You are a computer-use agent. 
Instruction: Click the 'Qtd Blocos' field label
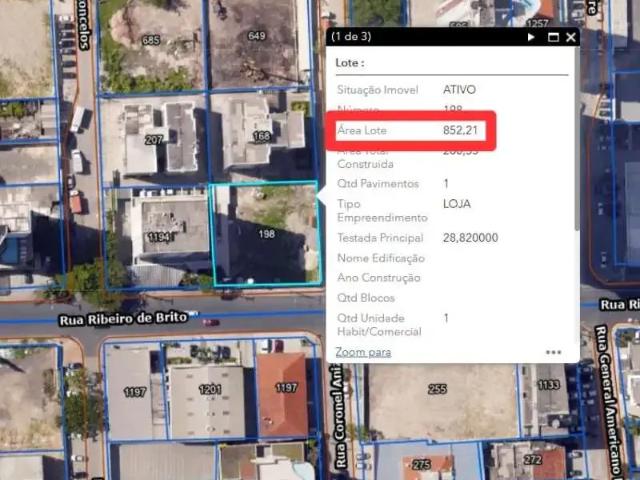tap(366, 298)
